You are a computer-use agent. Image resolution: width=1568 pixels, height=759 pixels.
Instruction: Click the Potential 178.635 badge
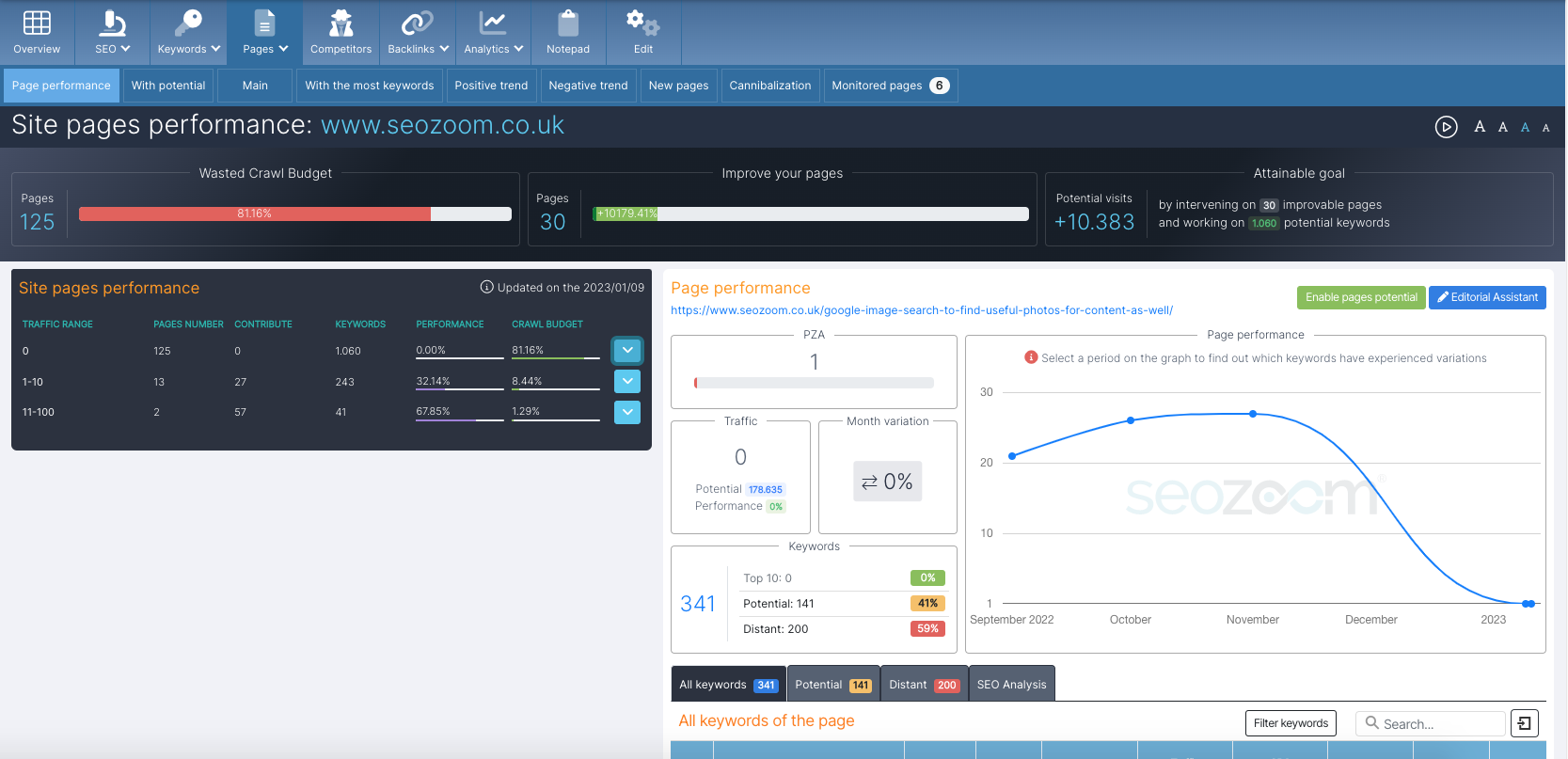tap(766, 489)
